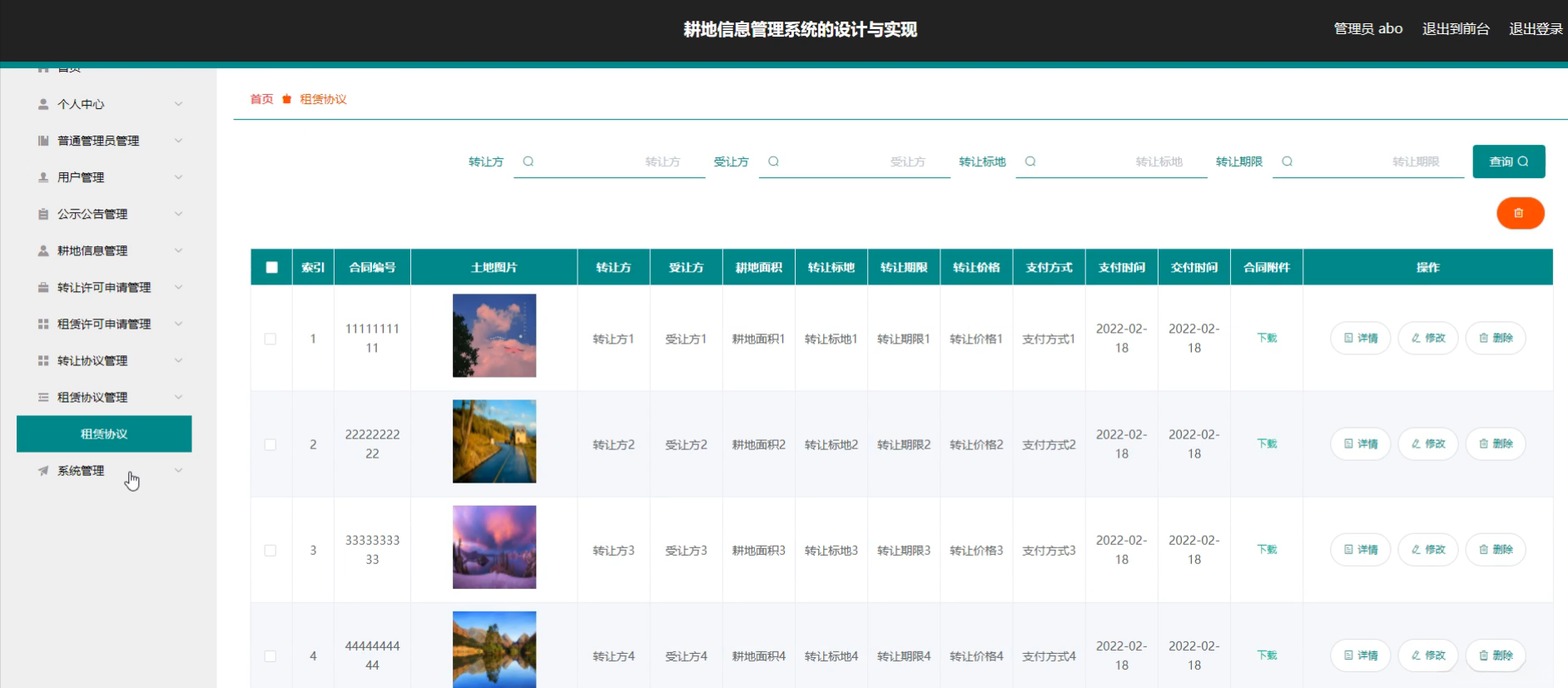Image resolution: width=1568 pixels, height=688 pixels.
Task: Expand the 耕地信息管理 menu chevron
Action: pos(178,250)
